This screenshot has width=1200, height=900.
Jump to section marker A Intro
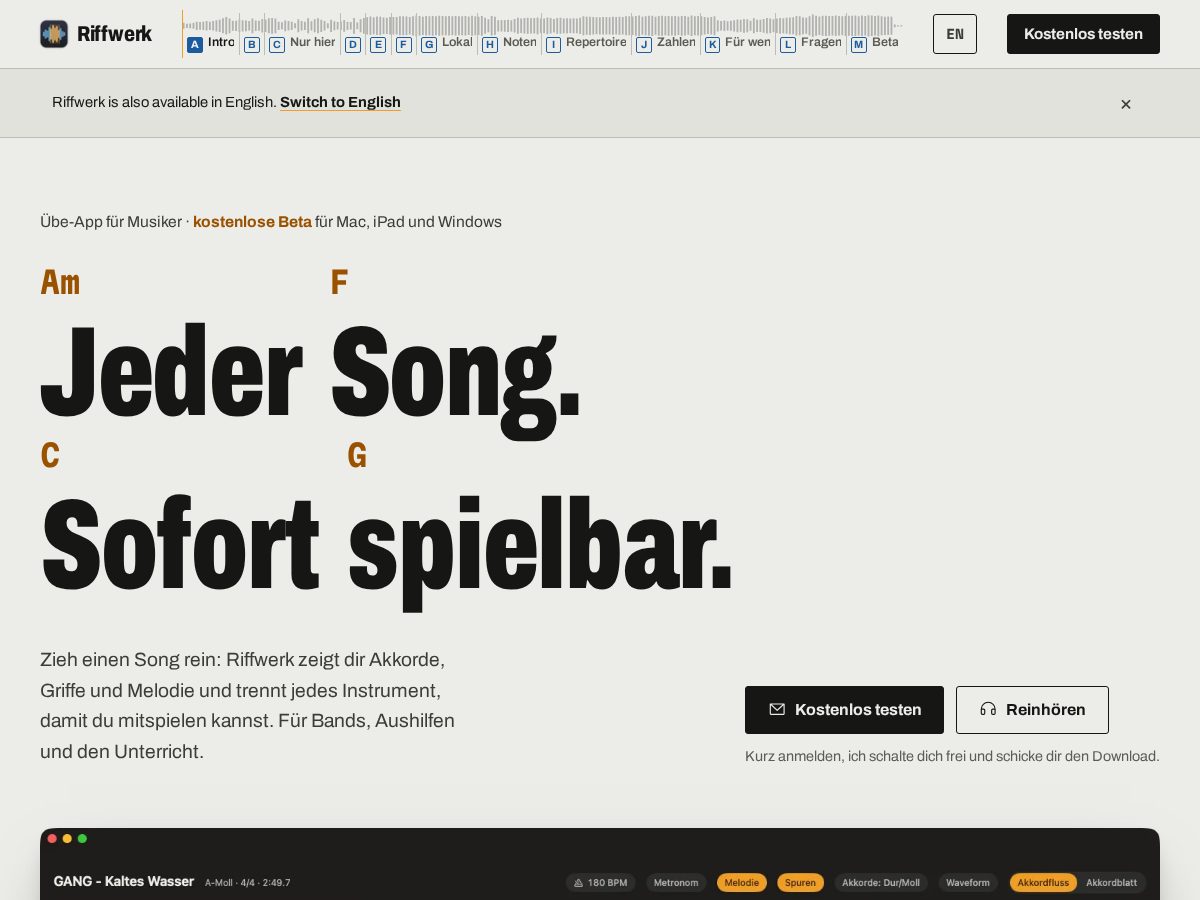point(211,43)
